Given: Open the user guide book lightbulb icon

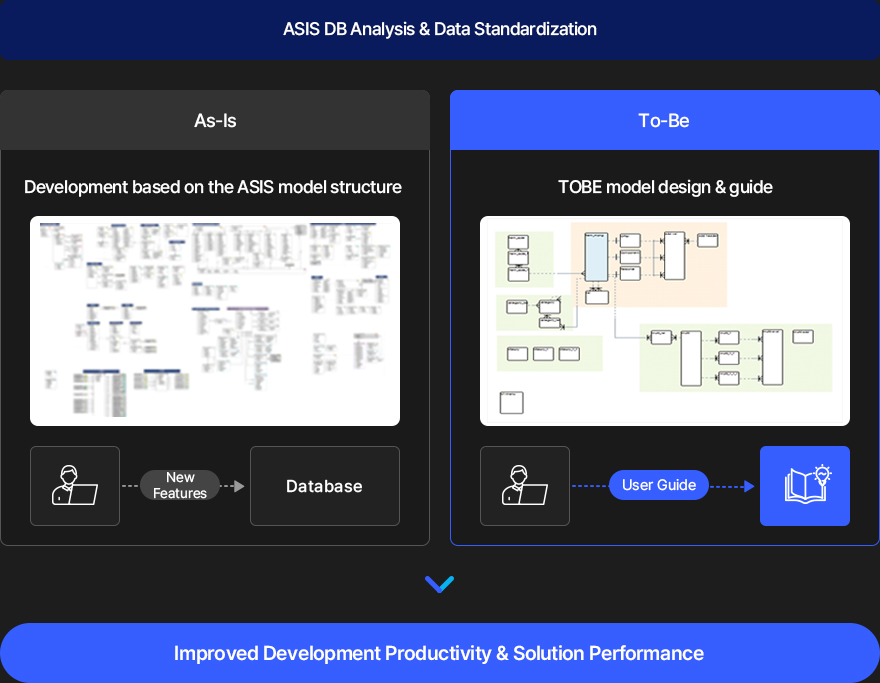Looking at the screenshot, I should 805,485.
